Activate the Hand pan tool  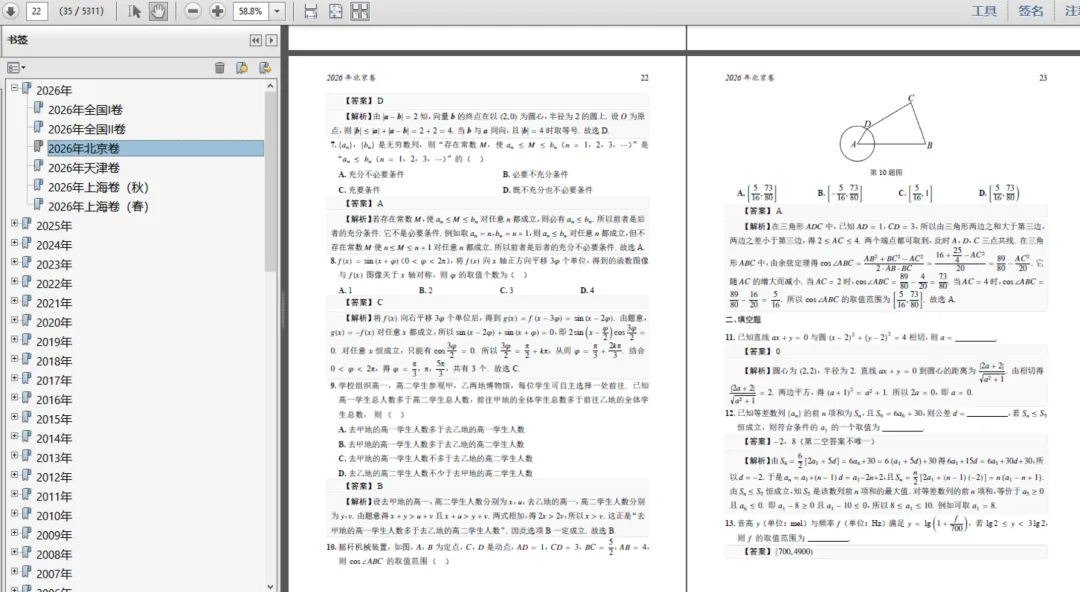tap(158, 11)
